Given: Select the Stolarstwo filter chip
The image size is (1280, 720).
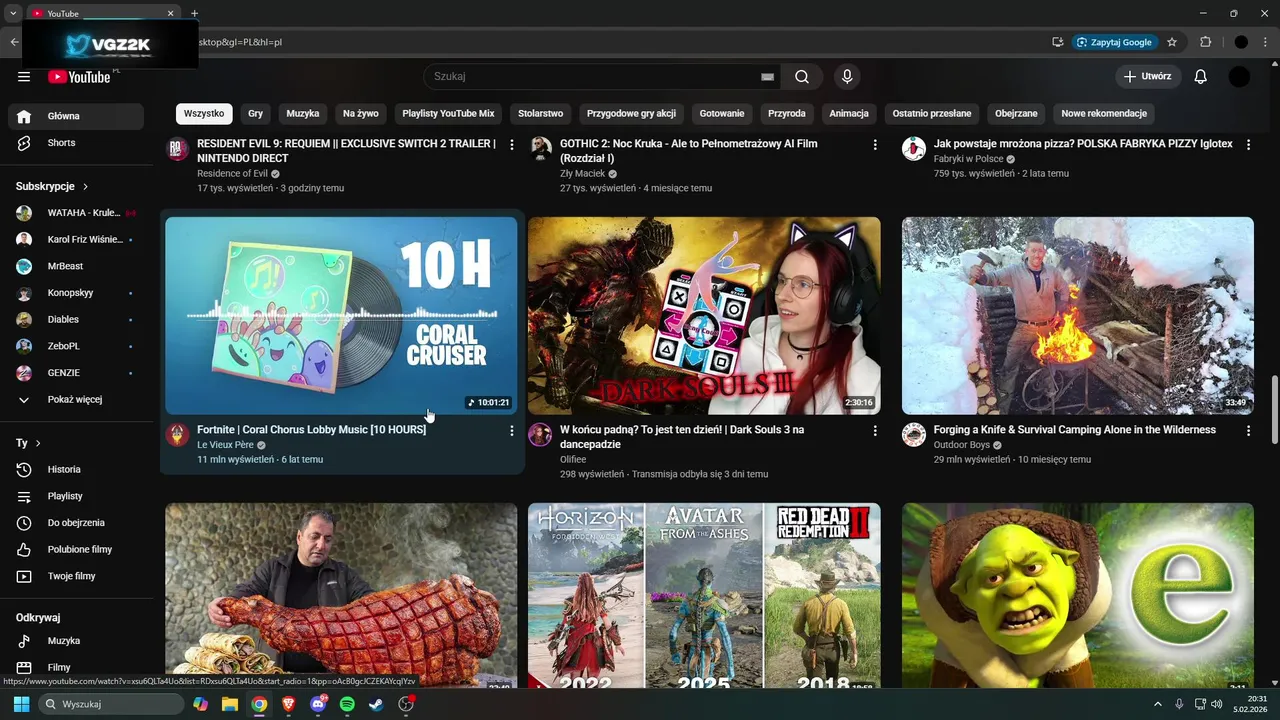Looking at the screenshot, I should [540, 114].
